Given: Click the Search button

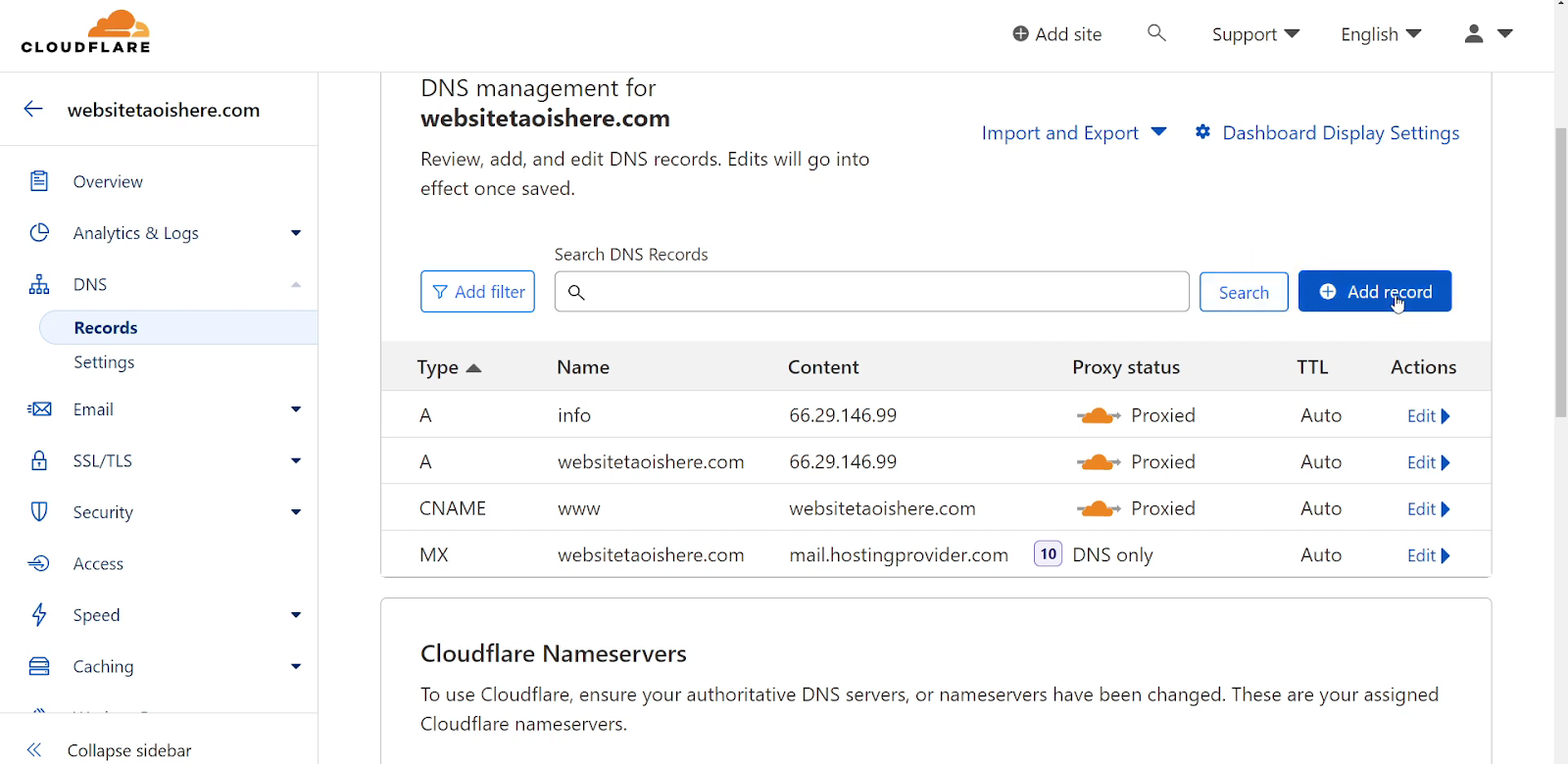Looking at the screenshot, I should [x=1244, y=292].
